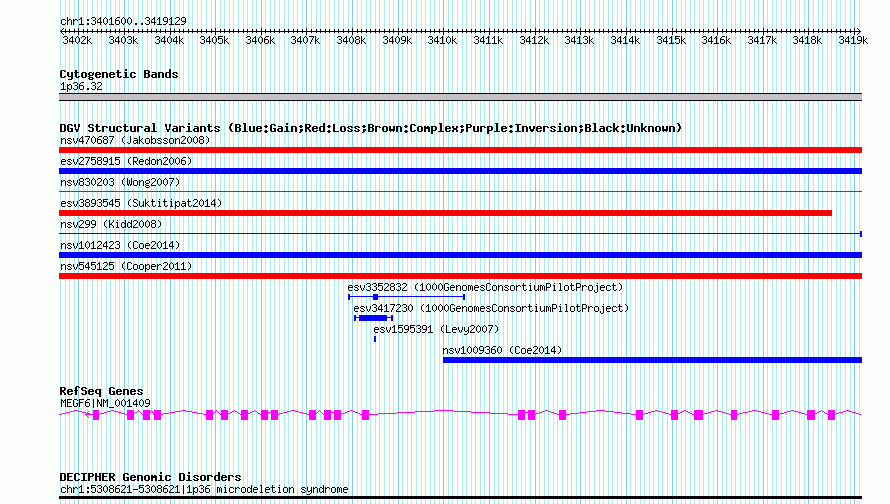The width and height of the screenshot is (890, 504).
Task: Click the 3419k ruler tick label
Action: [x=853, y=40]
